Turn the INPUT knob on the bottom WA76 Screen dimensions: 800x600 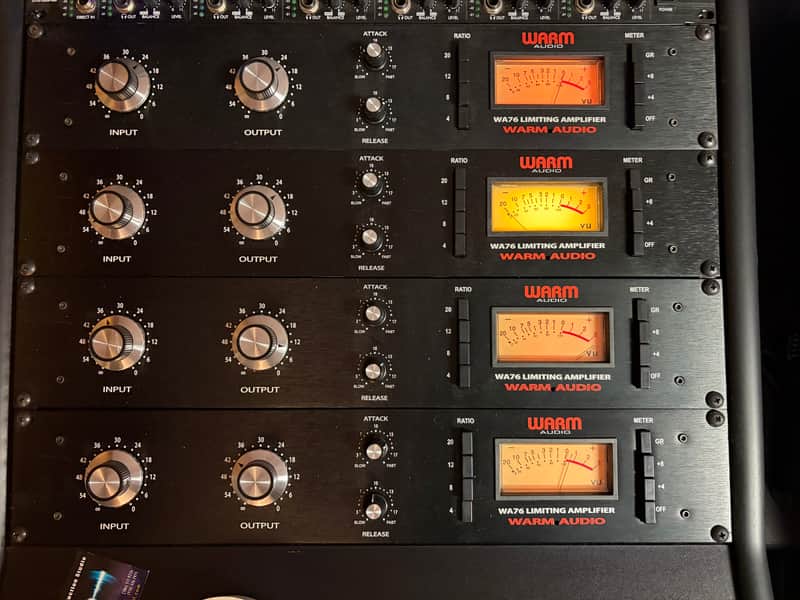(113, 478)
